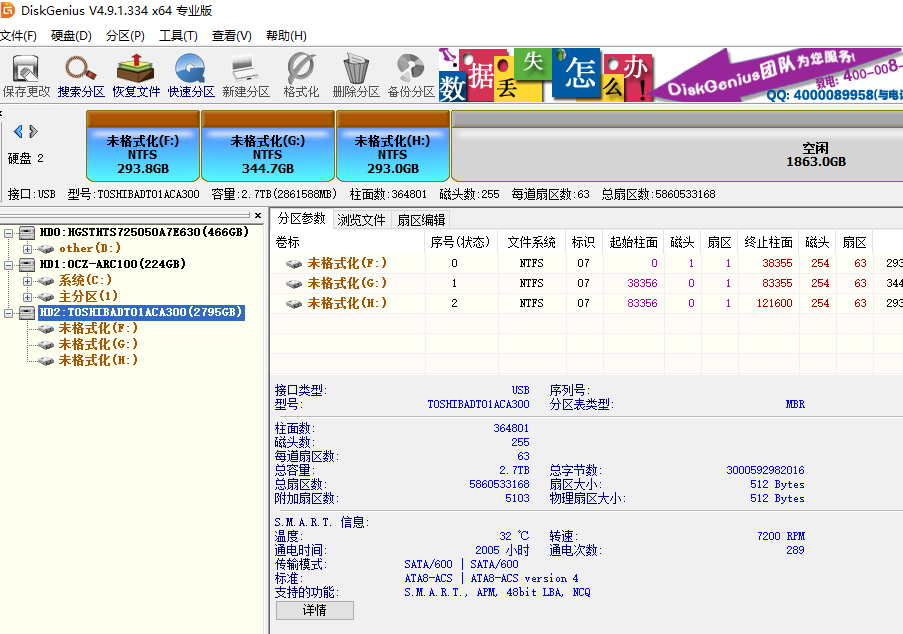
Task: Collapse the HD0 HGST disk node
Action: (x=9, y=233)
